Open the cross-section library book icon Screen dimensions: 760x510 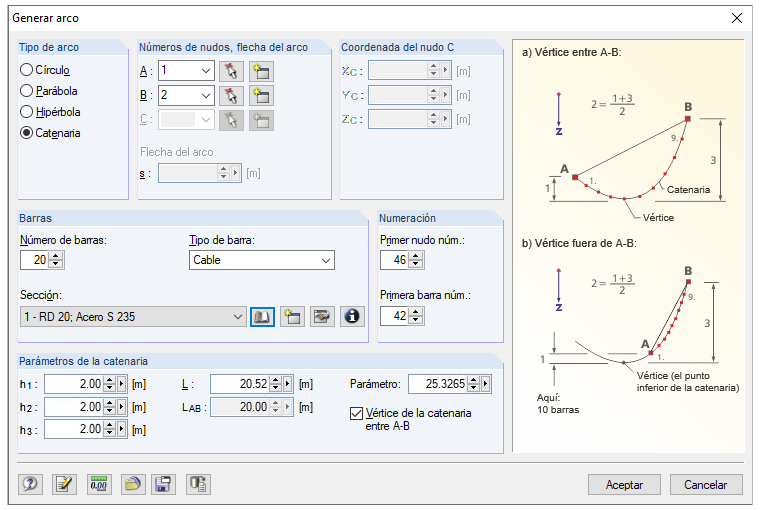[x=262, y=317]
